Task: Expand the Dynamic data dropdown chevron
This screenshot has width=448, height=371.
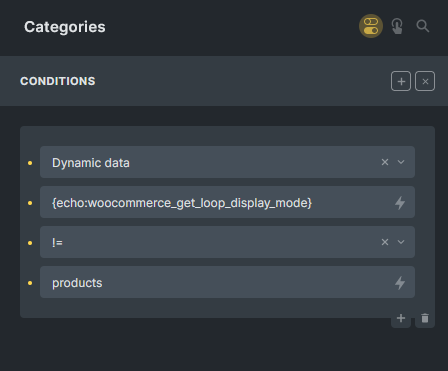Action: [401, 162]
